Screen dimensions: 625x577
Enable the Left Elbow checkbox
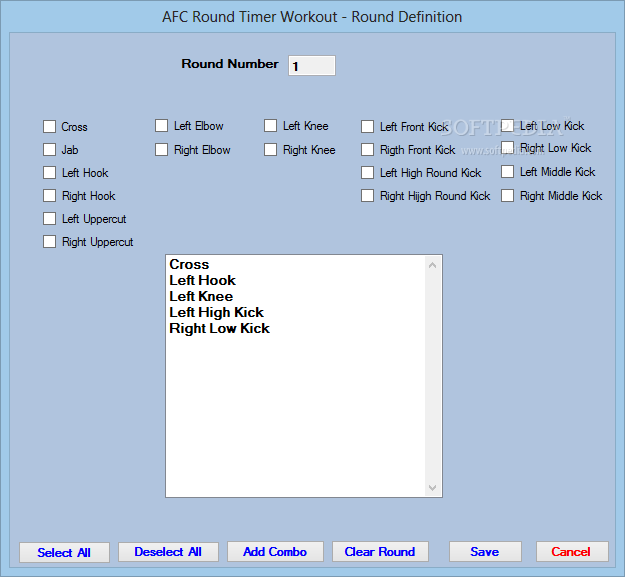(161, 126)
